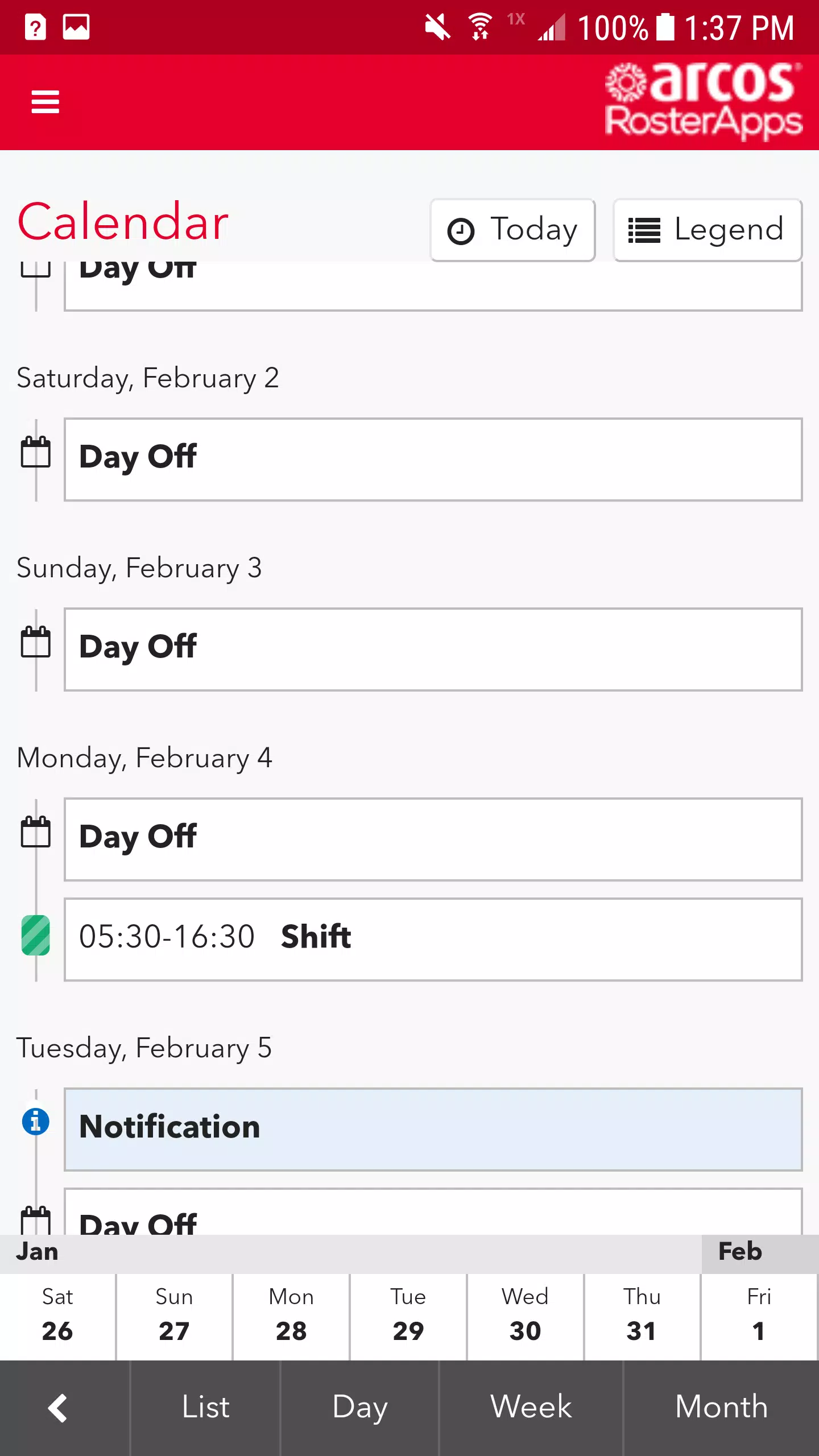This screenshot has height=1456, width=819.
Task: Open the hamburger navigation menu
Action: (x=45, y=102)
